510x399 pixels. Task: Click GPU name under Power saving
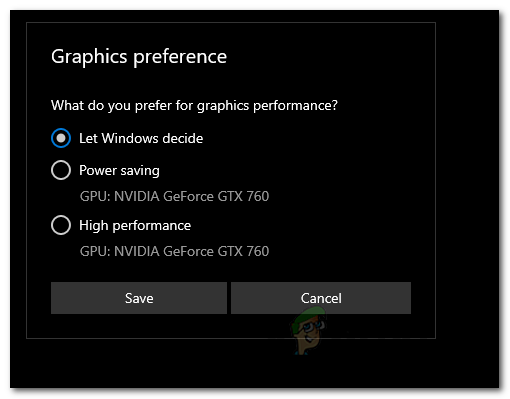click(174, 196)
